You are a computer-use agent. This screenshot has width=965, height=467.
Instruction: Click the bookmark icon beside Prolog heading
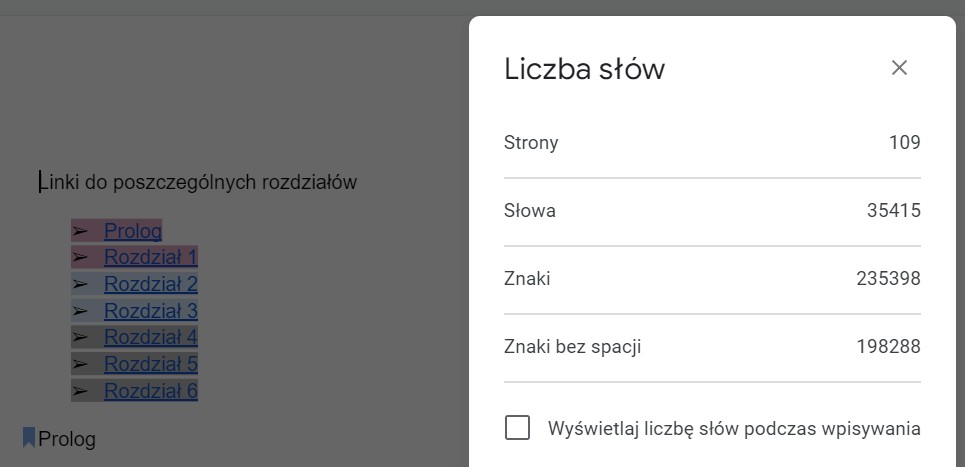click(x=29, y=437)
